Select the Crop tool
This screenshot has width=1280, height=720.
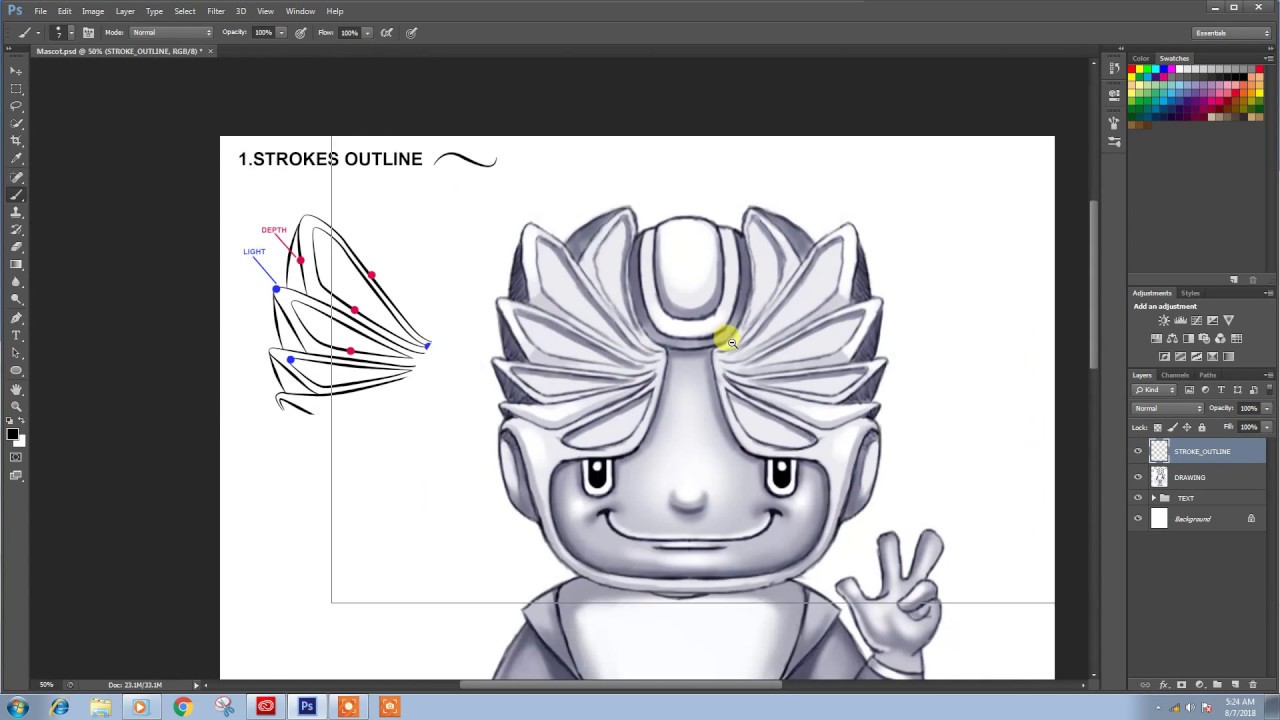[x=16, y=141]
